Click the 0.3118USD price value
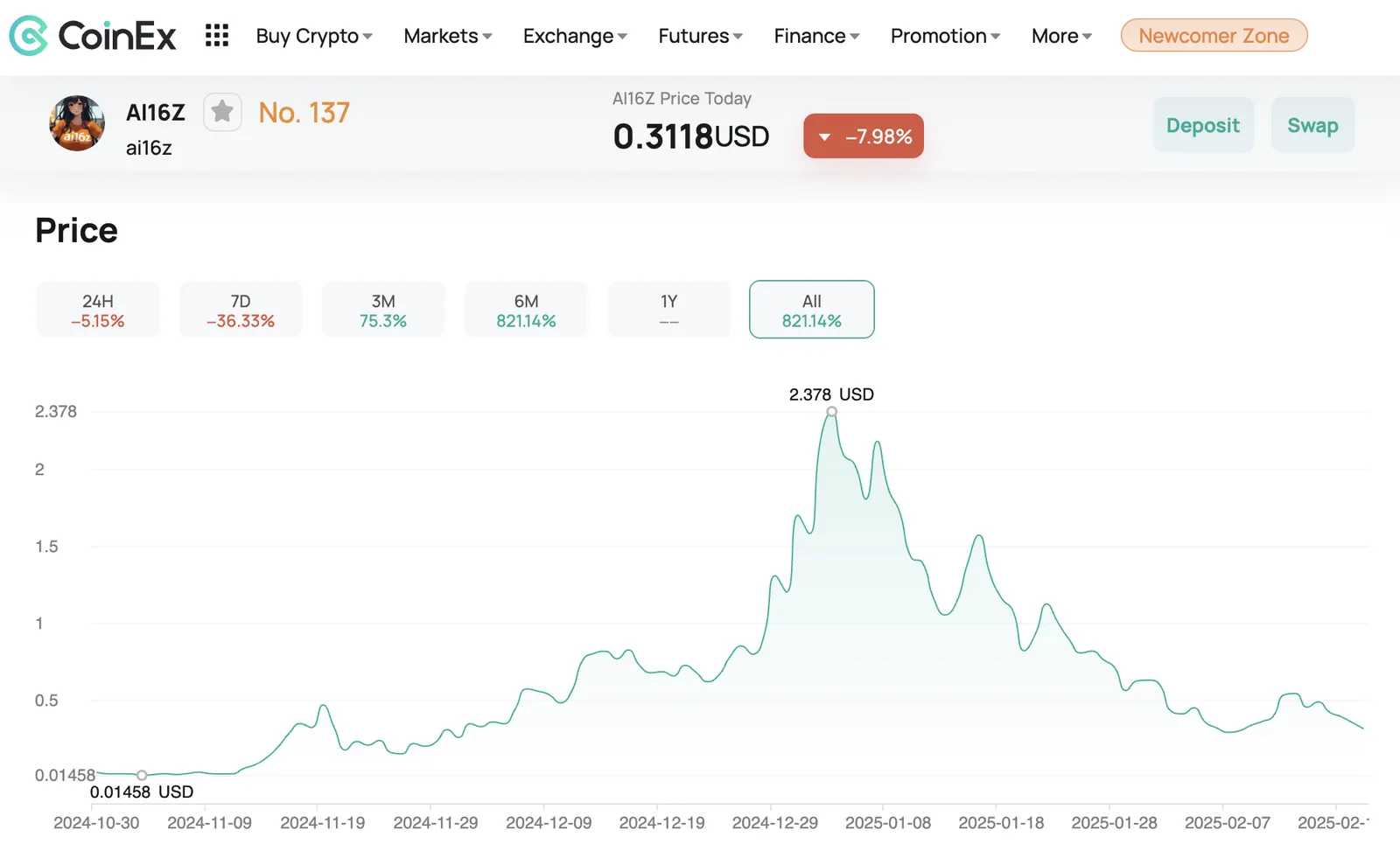This screenshot has width=1400, height=844. 691,136
